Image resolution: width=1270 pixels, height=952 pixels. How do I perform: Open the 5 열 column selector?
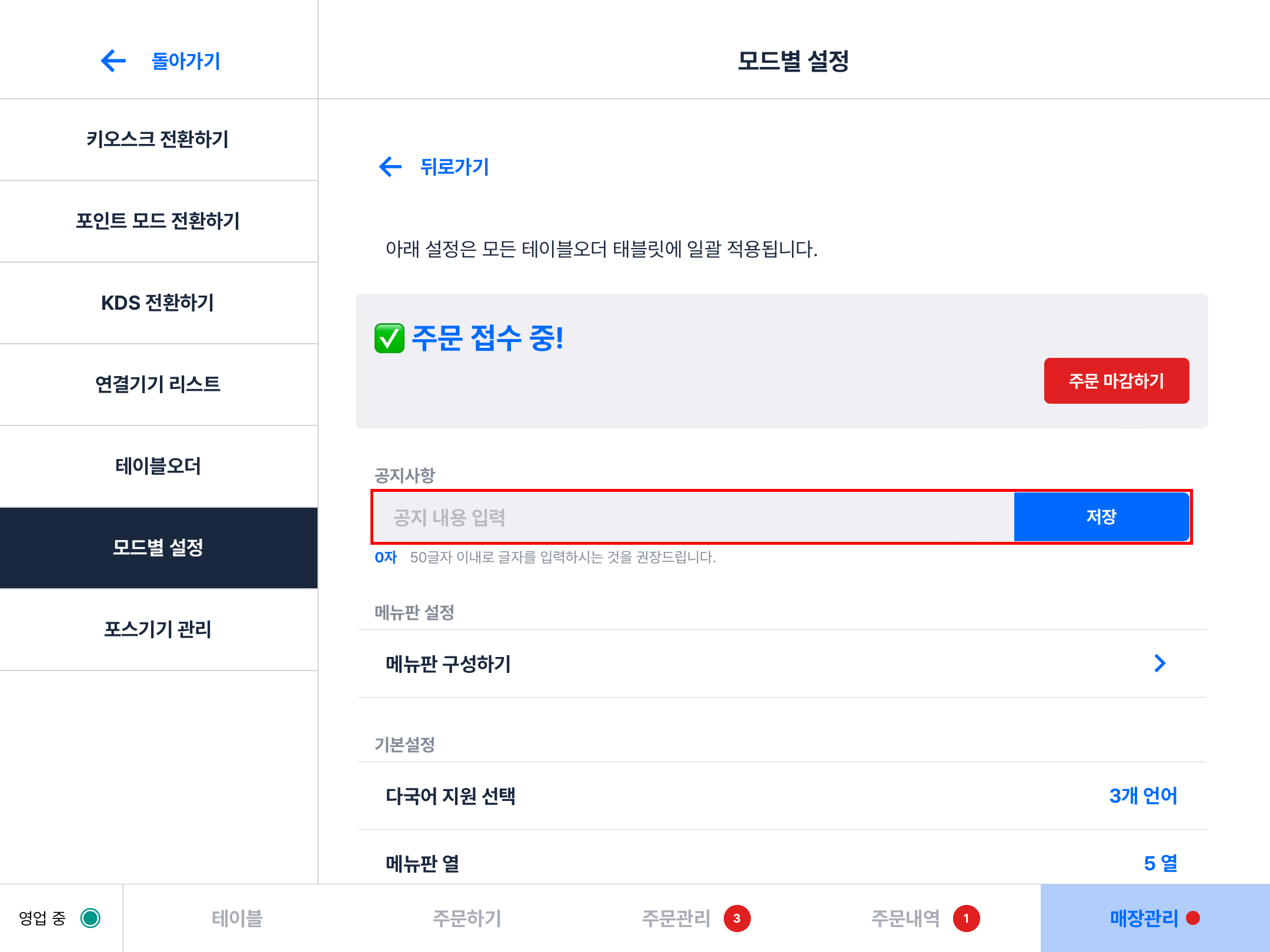(x=1160, y=863)
